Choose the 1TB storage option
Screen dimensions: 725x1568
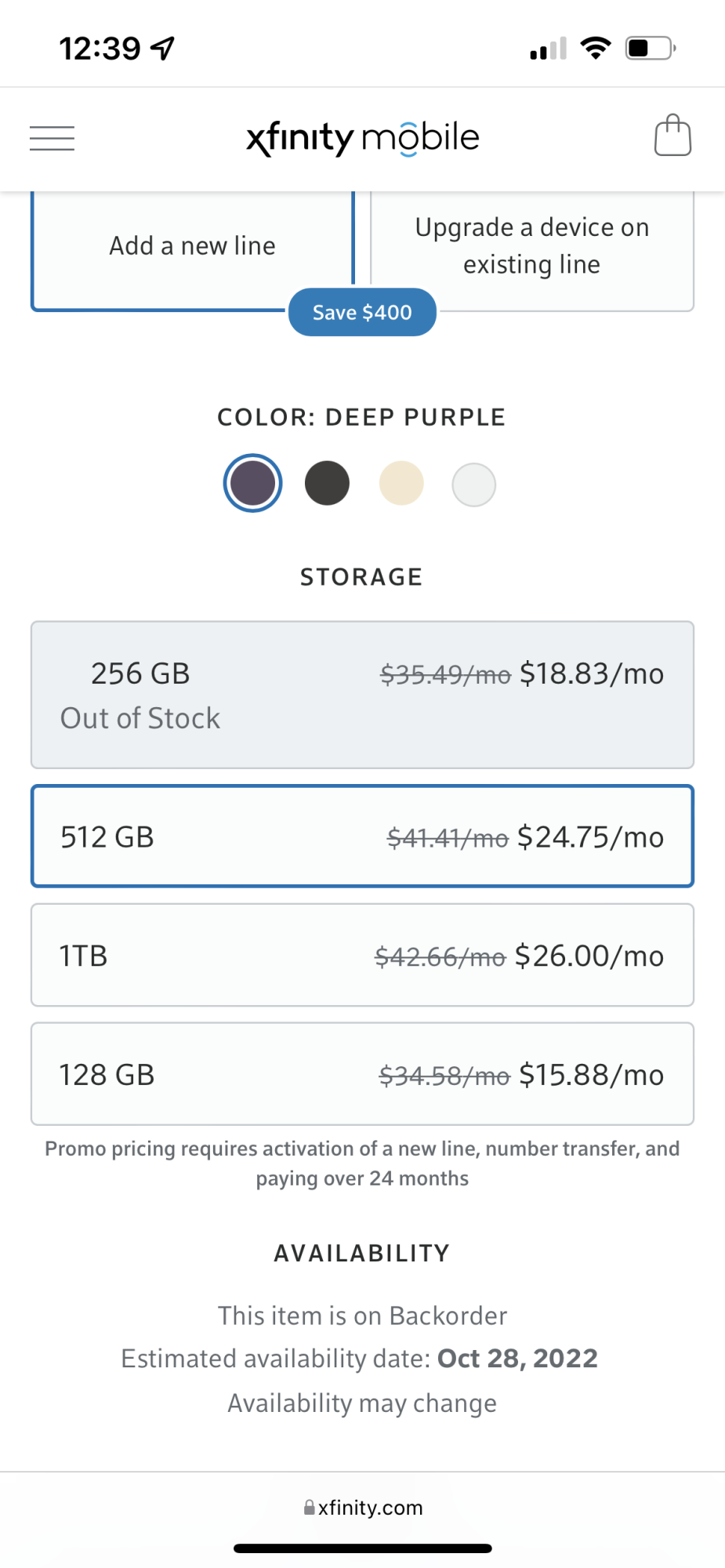click(x=362, y=955)
